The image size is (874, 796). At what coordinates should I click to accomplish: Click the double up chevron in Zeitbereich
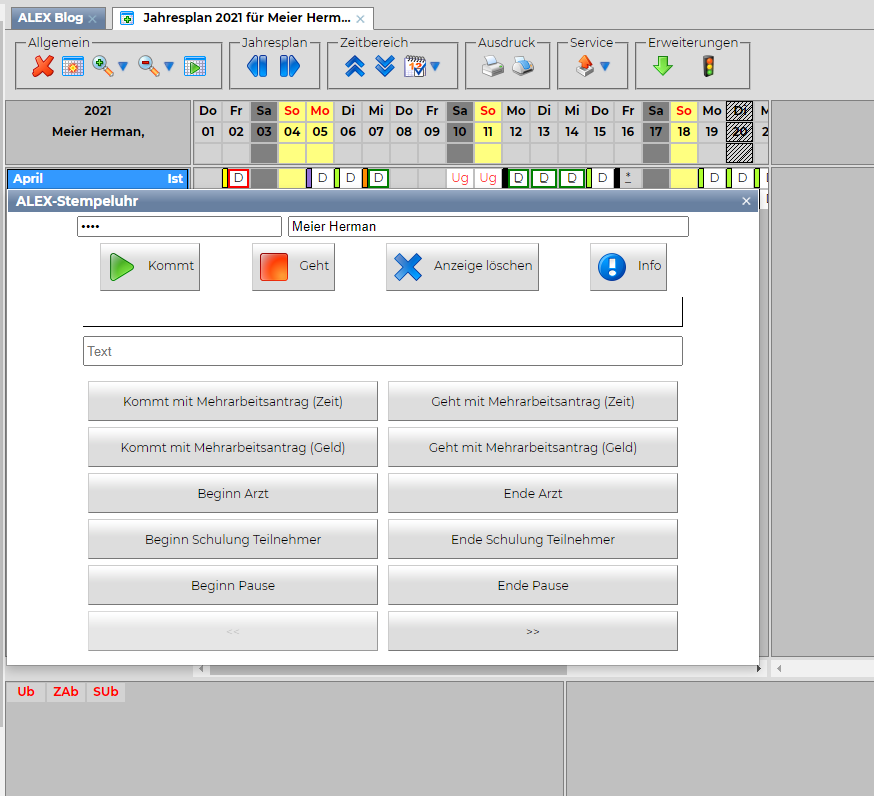pyautogui.click(x=354, y=67)
